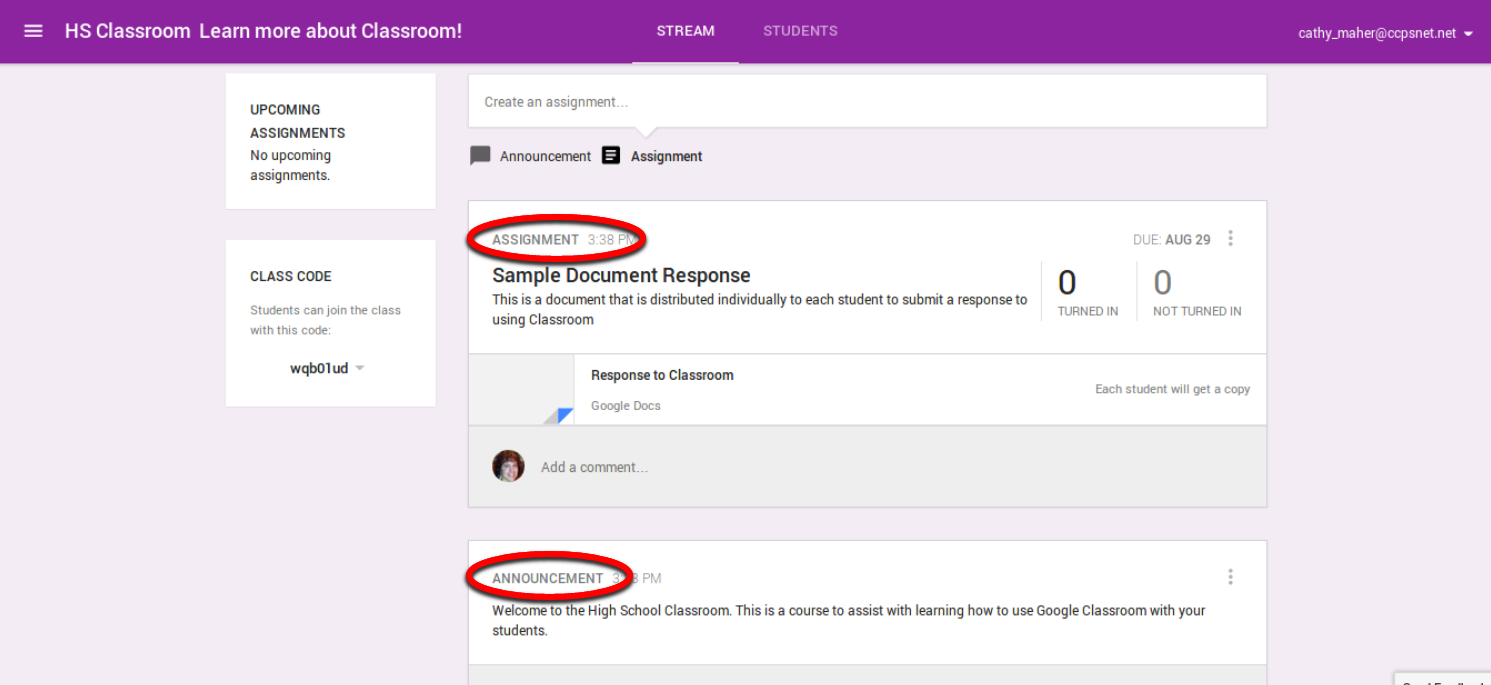
Task: Open the Sample Document Response three-dot menu
Action: [x=1230, y=239]
